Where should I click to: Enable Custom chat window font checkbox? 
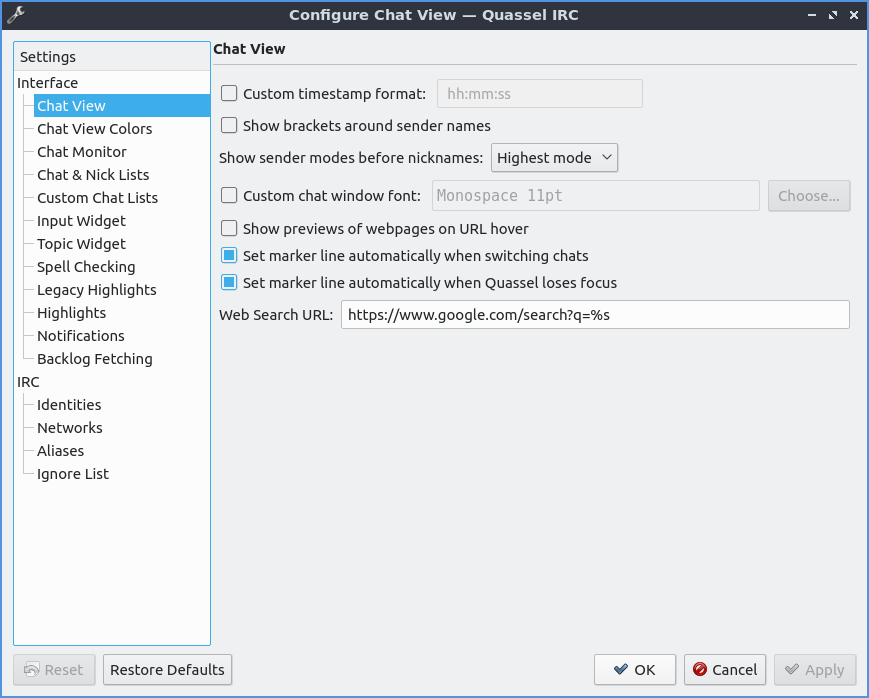pos(229,196)
